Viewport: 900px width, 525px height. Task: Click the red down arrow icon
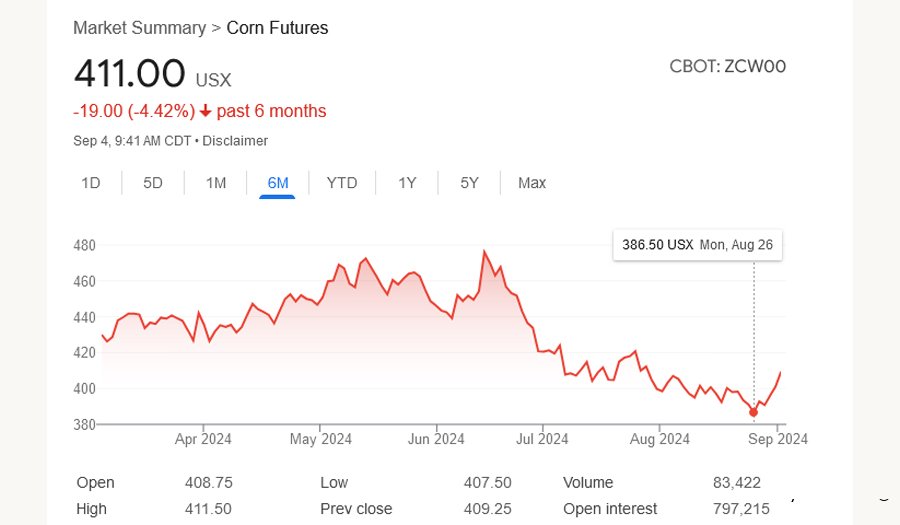(x=205, y=111)
